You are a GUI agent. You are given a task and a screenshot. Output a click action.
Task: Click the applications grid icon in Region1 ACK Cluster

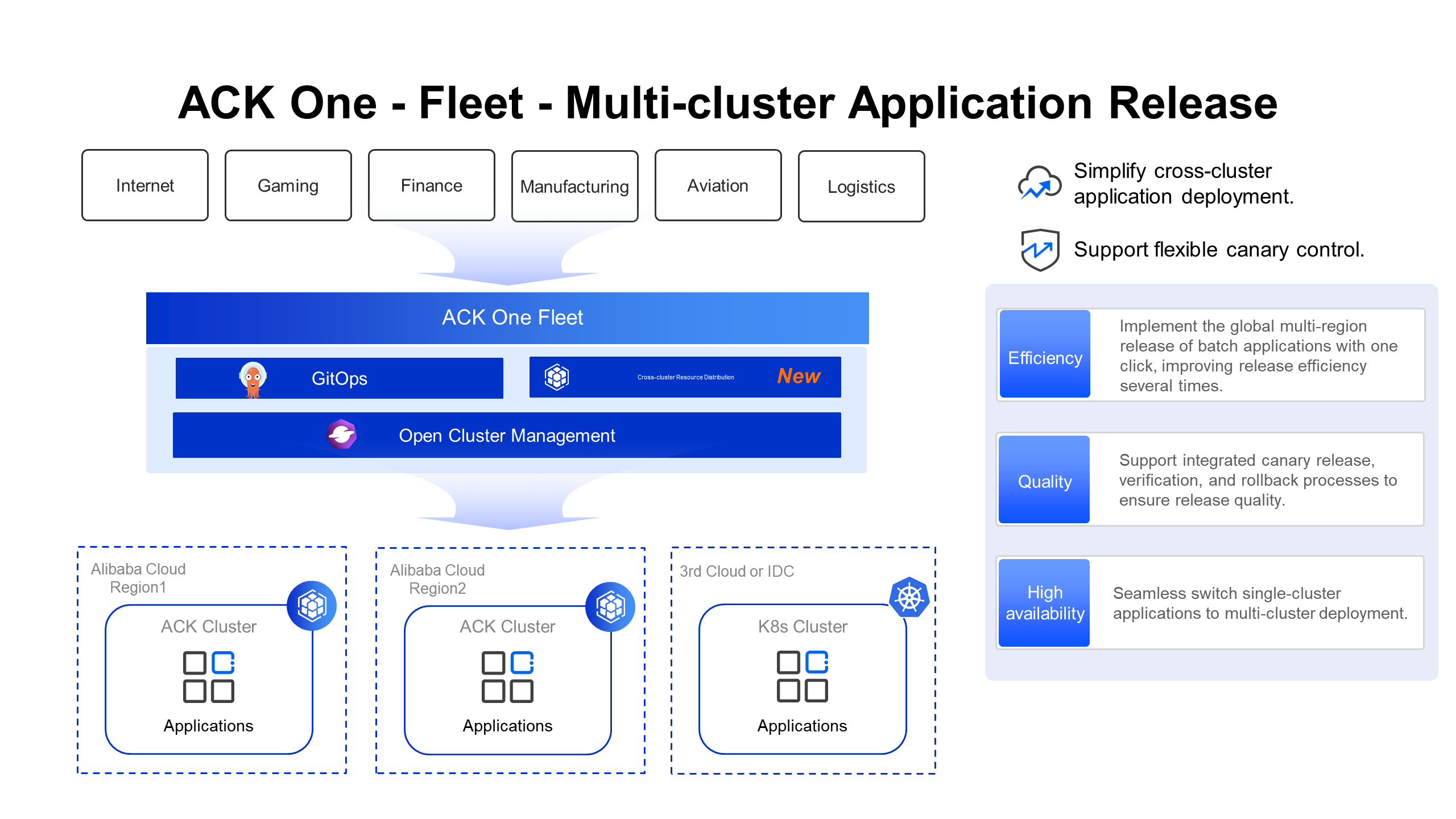click(209, 677)
